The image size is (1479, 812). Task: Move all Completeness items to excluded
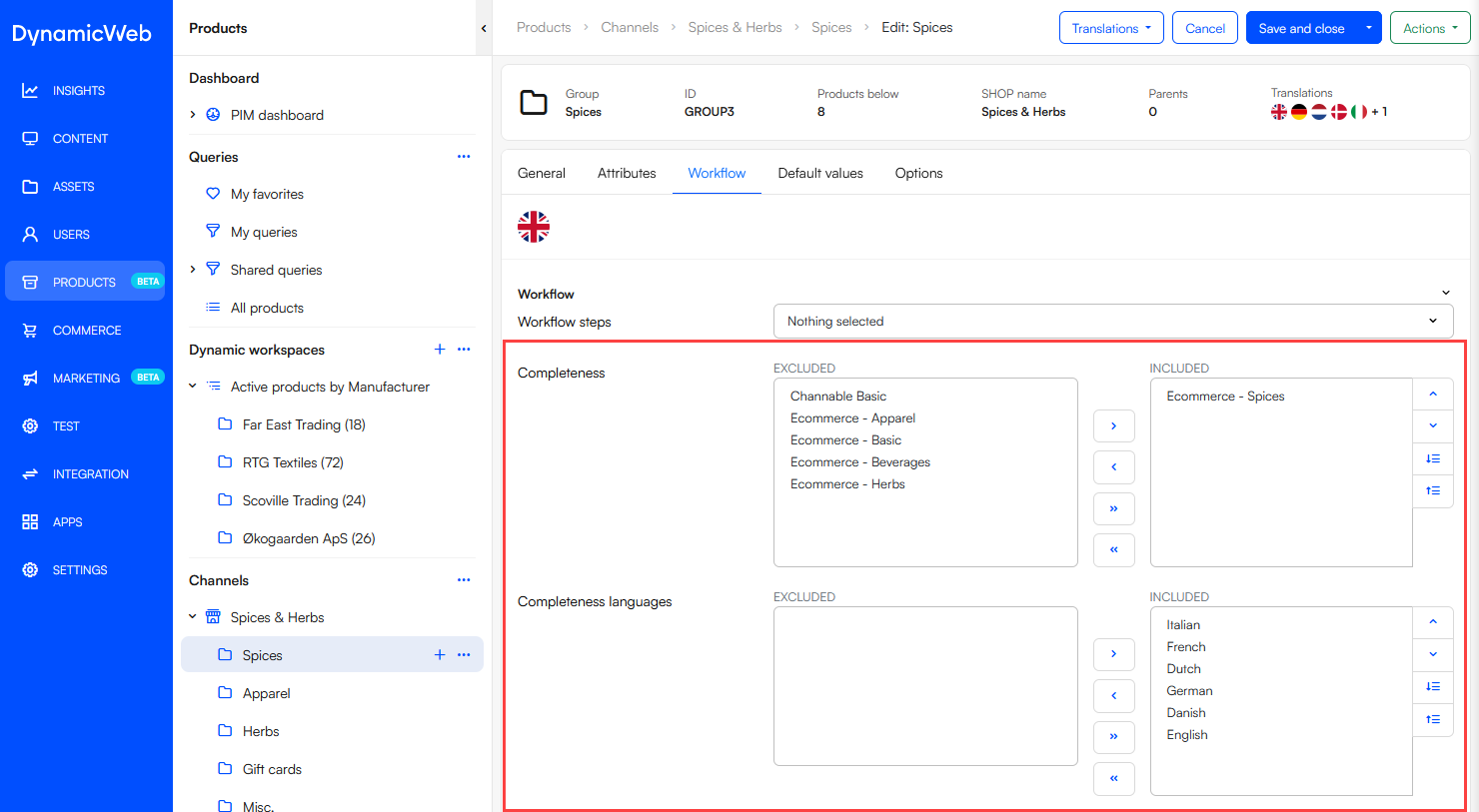coord(1114,550)
